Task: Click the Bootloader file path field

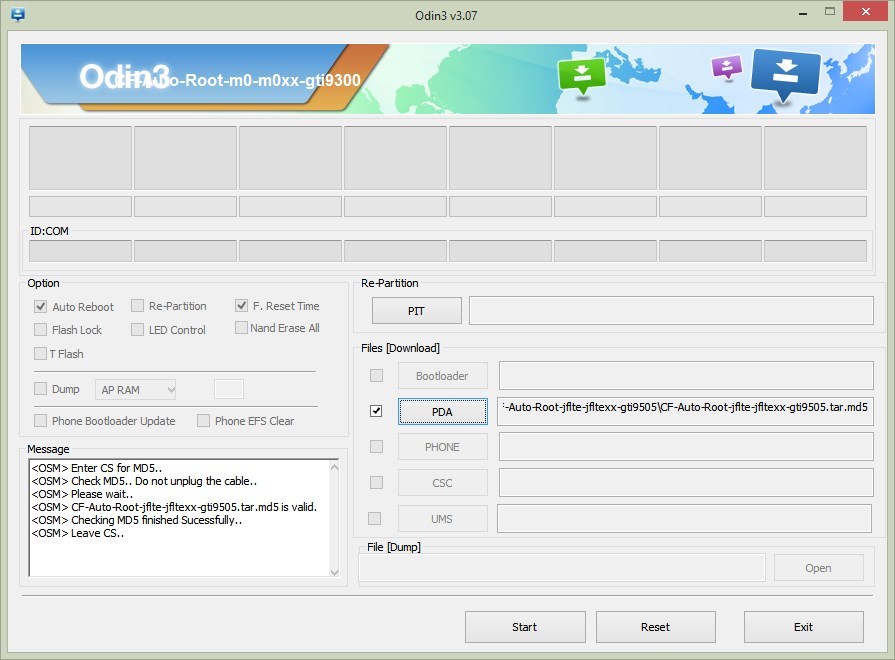Action: pos(686,375)
